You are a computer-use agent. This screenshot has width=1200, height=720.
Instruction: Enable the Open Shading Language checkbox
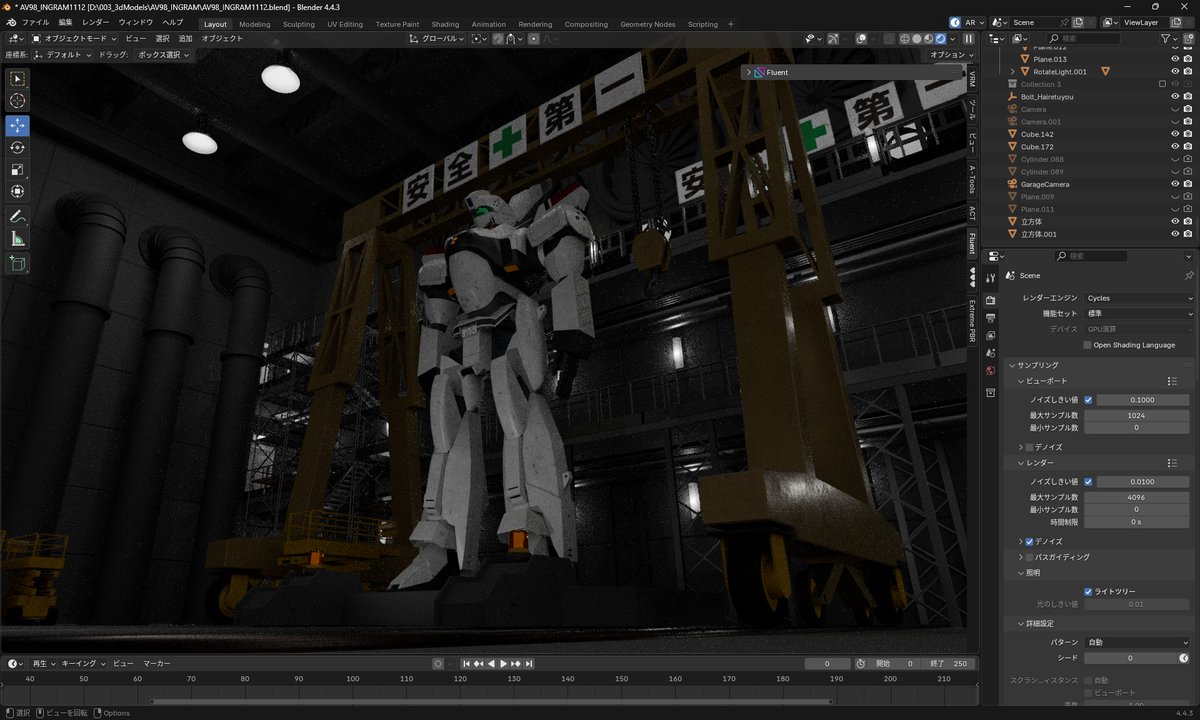click(1088, 345)
